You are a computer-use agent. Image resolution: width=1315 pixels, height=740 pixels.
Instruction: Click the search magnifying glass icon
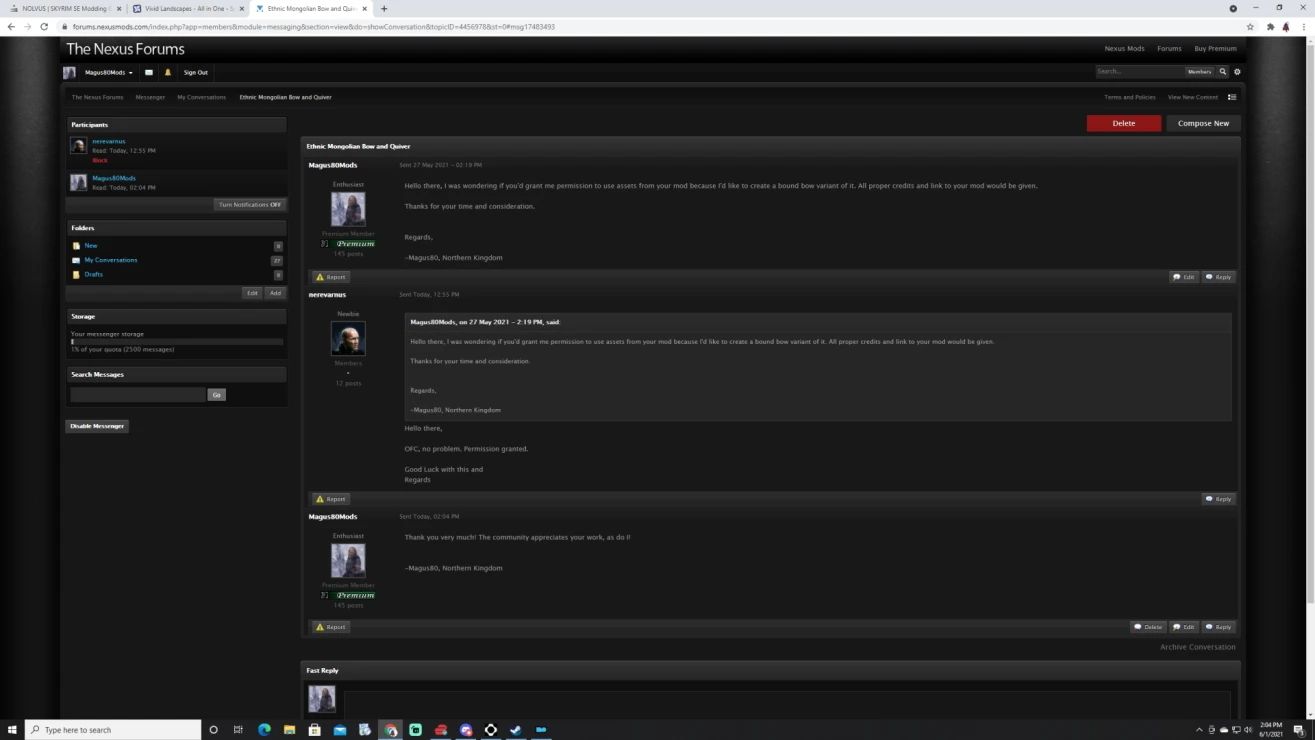coord(1222,72)
